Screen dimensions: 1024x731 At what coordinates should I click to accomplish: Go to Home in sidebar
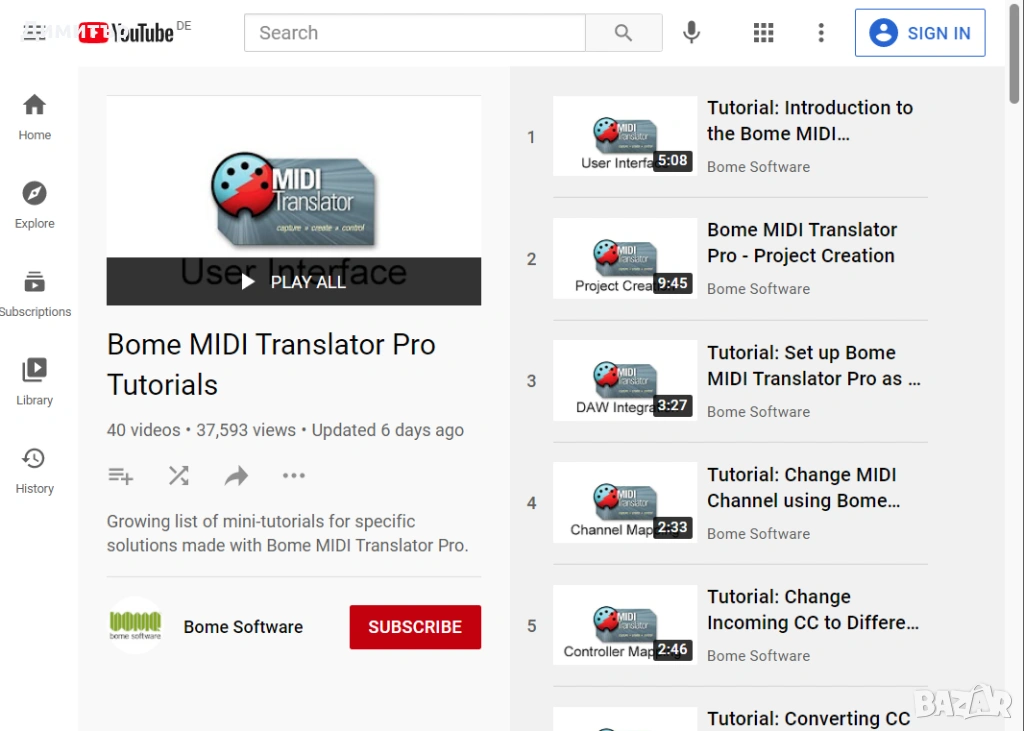tap(34, 116)
